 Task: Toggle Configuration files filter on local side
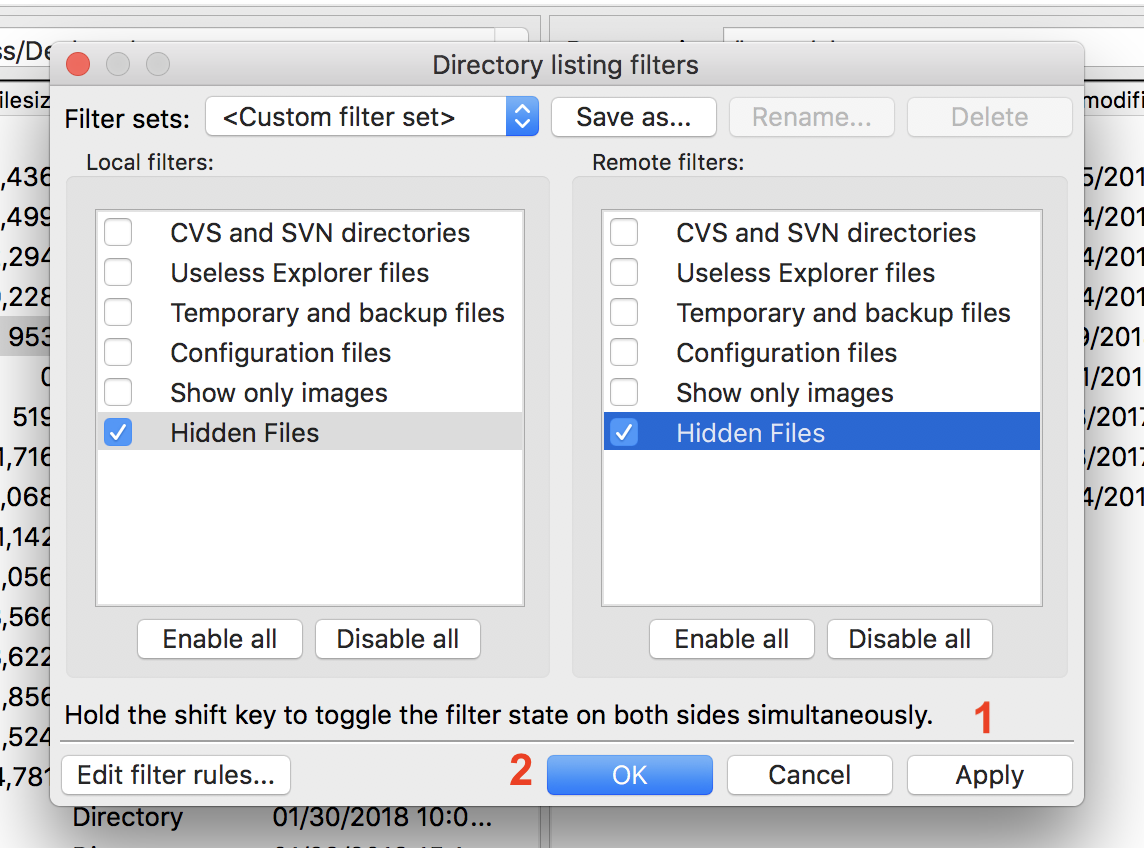117,352
